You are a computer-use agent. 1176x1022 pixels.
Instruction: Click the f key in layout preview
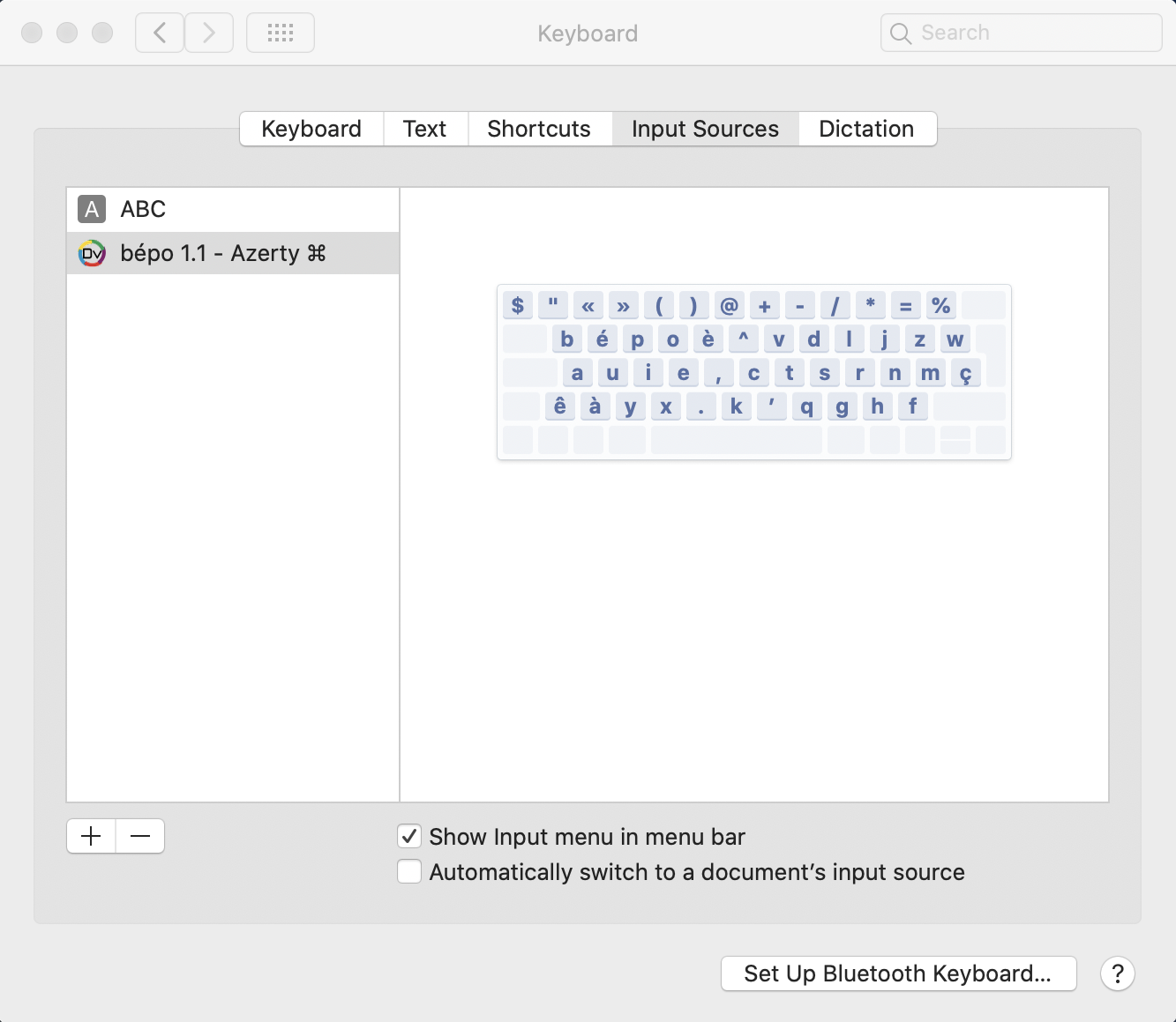pos(913,406)
